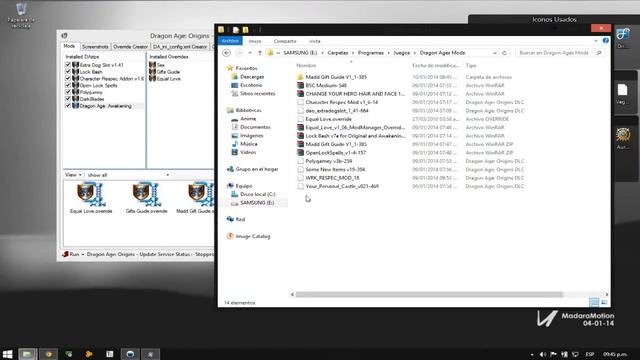The width and height of the screenshot is (640, 360).
Task: Click horizontal scrollbar in file list
Action: (x=429, y=295)
